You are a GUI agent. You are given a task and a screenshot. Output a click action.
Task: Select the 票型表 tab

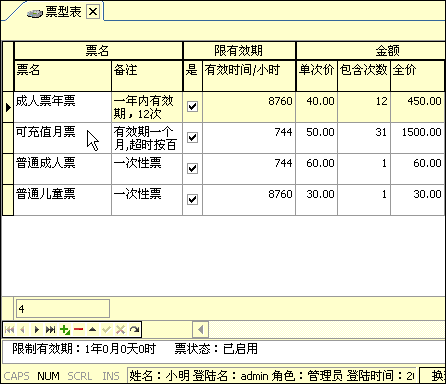(x=63, y=12)
